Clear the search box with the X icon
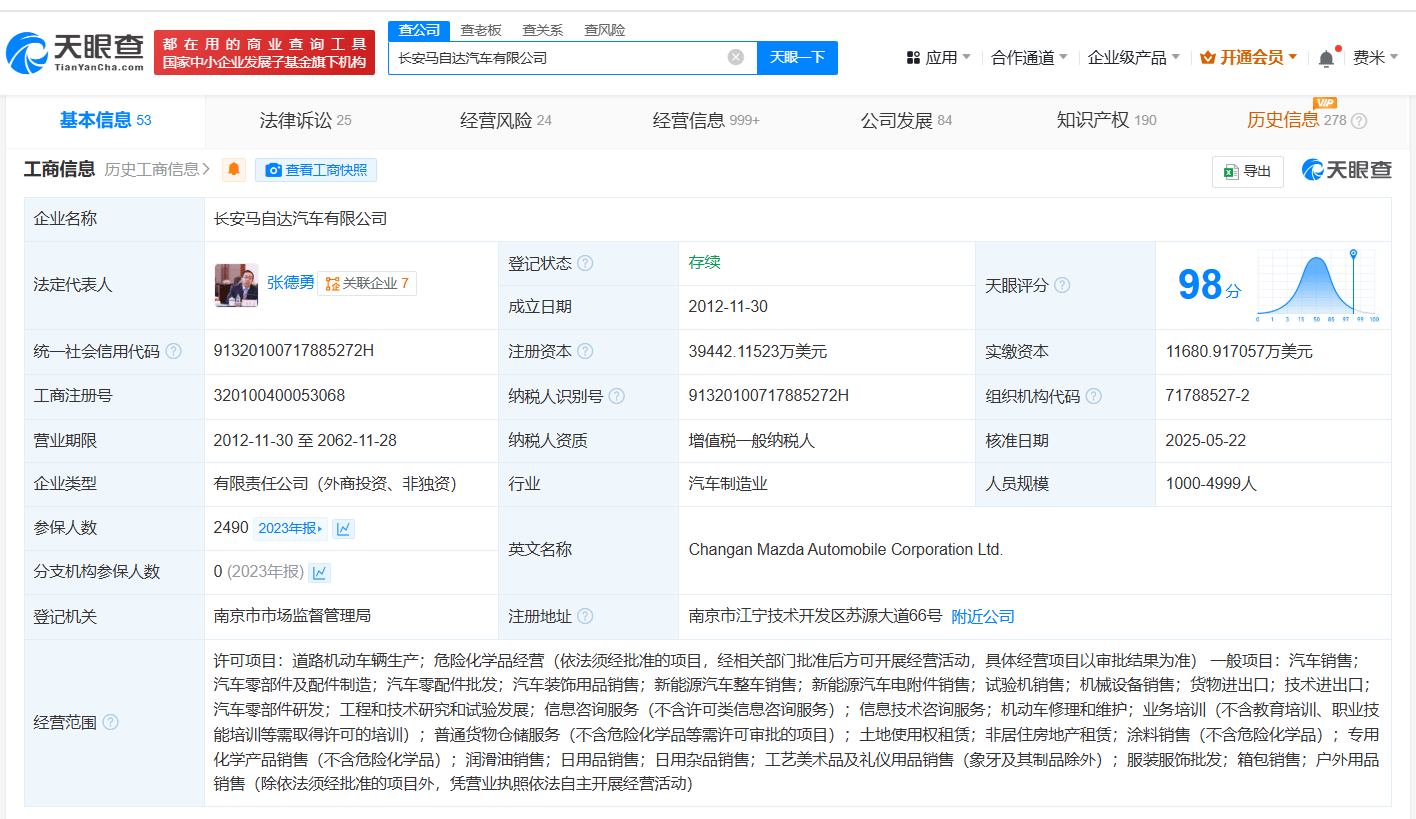 tap(736, 57)
